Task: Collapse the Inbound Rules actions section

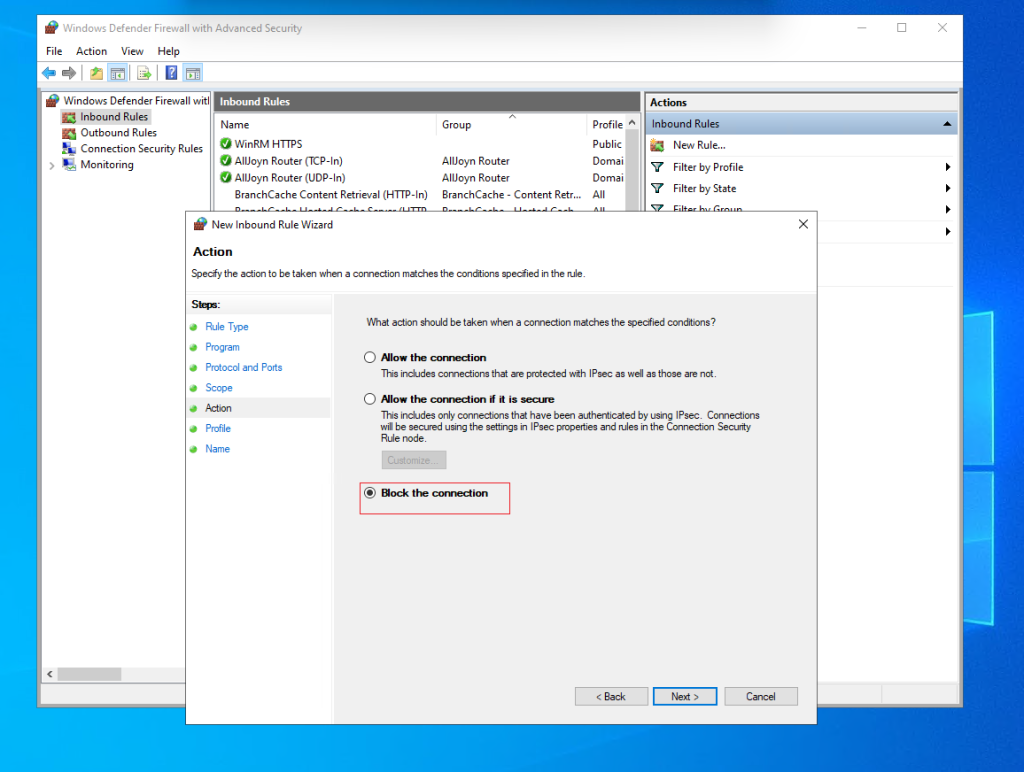Action: [x=947, y=123]
